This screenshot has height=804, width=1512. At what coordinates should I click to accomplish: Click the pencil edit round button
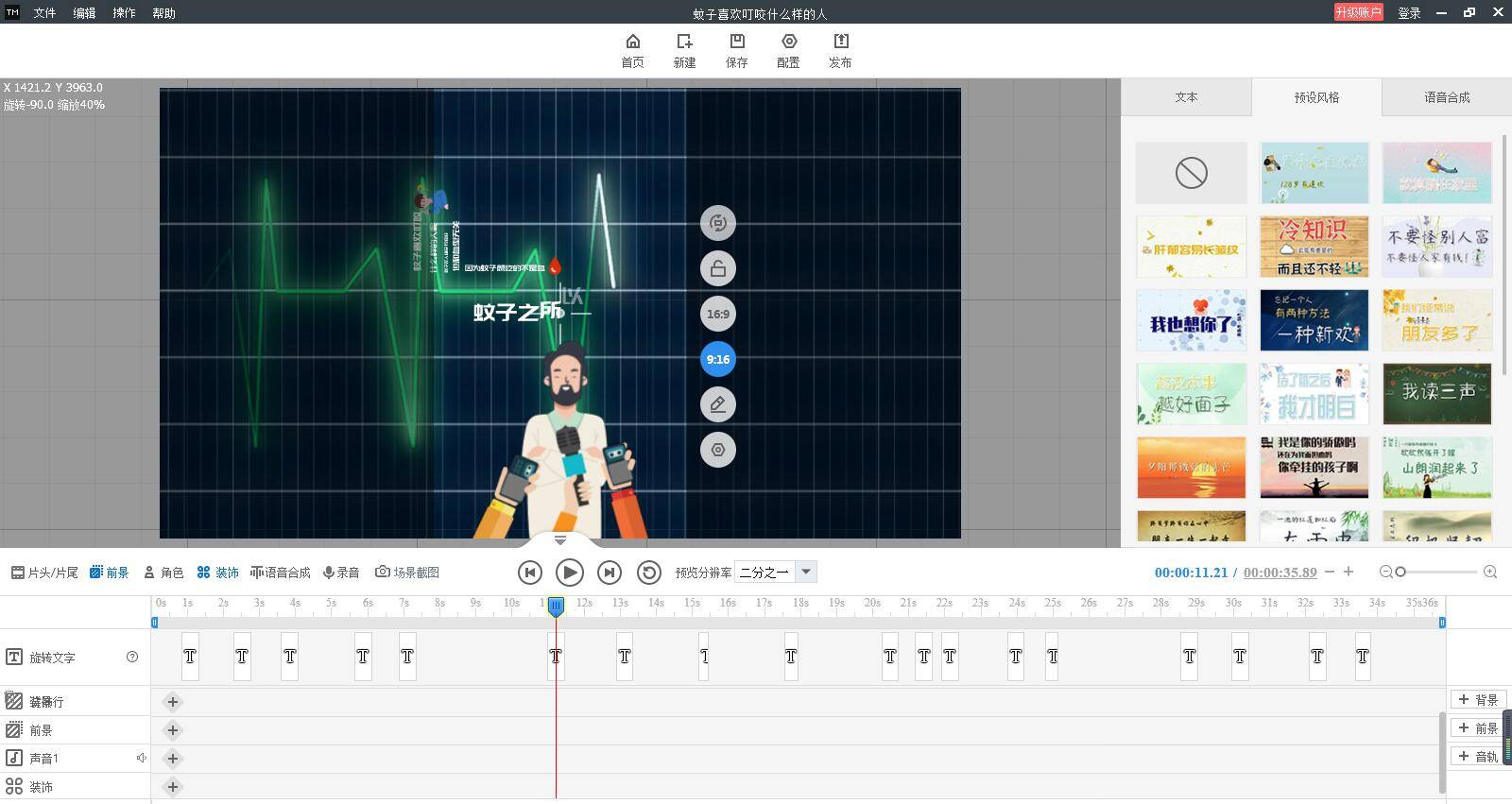(x=718, y=404)
